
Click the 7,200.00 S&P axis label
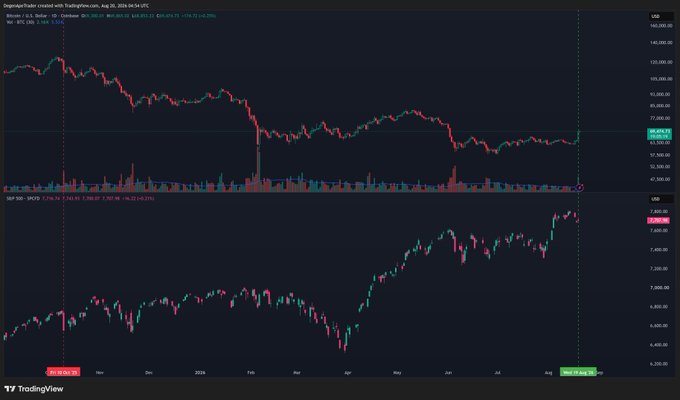[x=660, y=269]
